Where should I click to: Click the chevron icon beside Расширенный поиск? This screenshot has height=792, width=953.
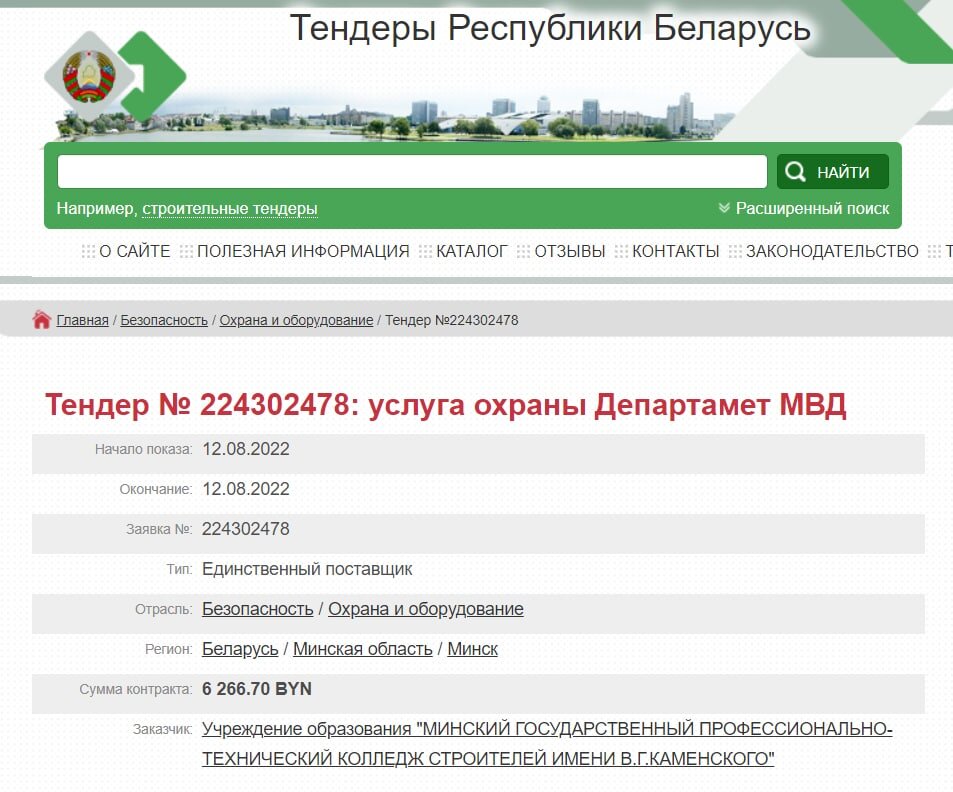[x=723, y=208]
